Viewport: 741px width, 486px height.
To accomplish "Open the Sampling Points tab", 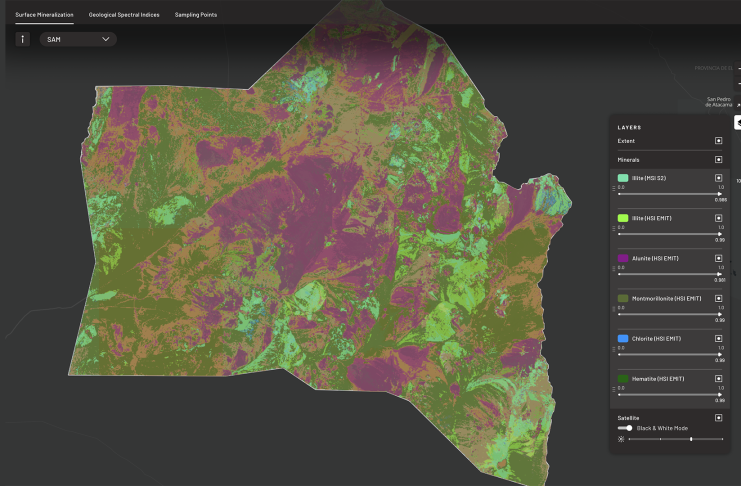I will [x=196, y=15].
